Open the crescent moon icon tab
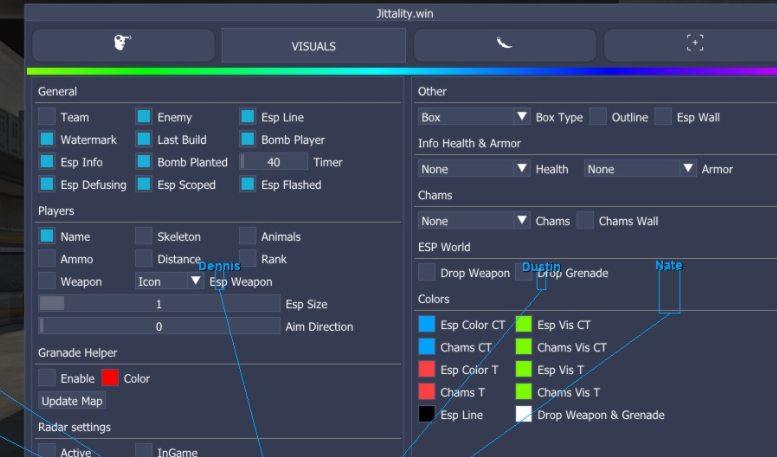Viewport: 777px width, 457px height. (505, 45)
